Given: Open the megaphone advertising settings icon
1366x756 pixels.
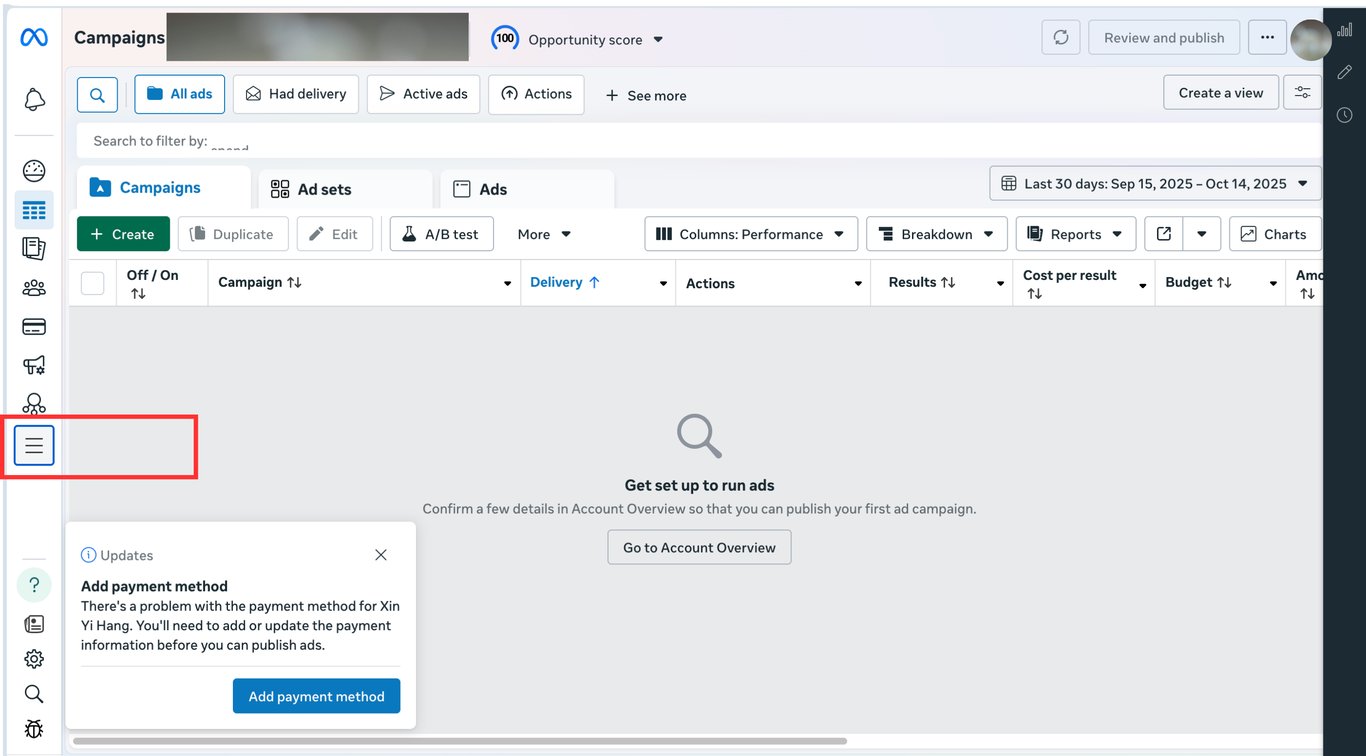Looking at the screenshot, I should point(34,366).
